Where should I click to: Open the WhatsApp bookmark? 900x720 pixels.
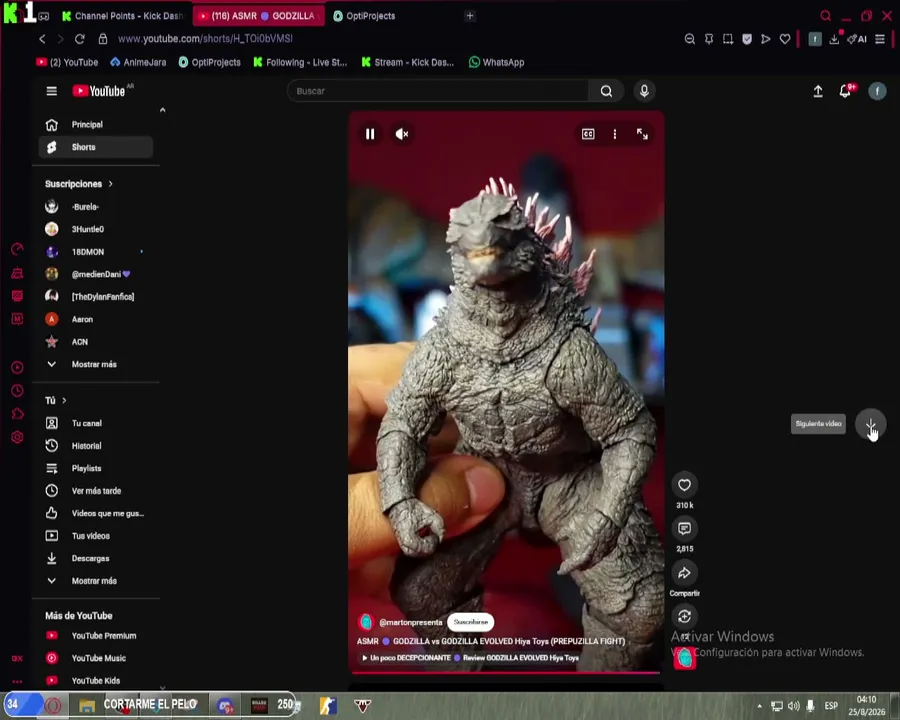[x=496, y=62]
